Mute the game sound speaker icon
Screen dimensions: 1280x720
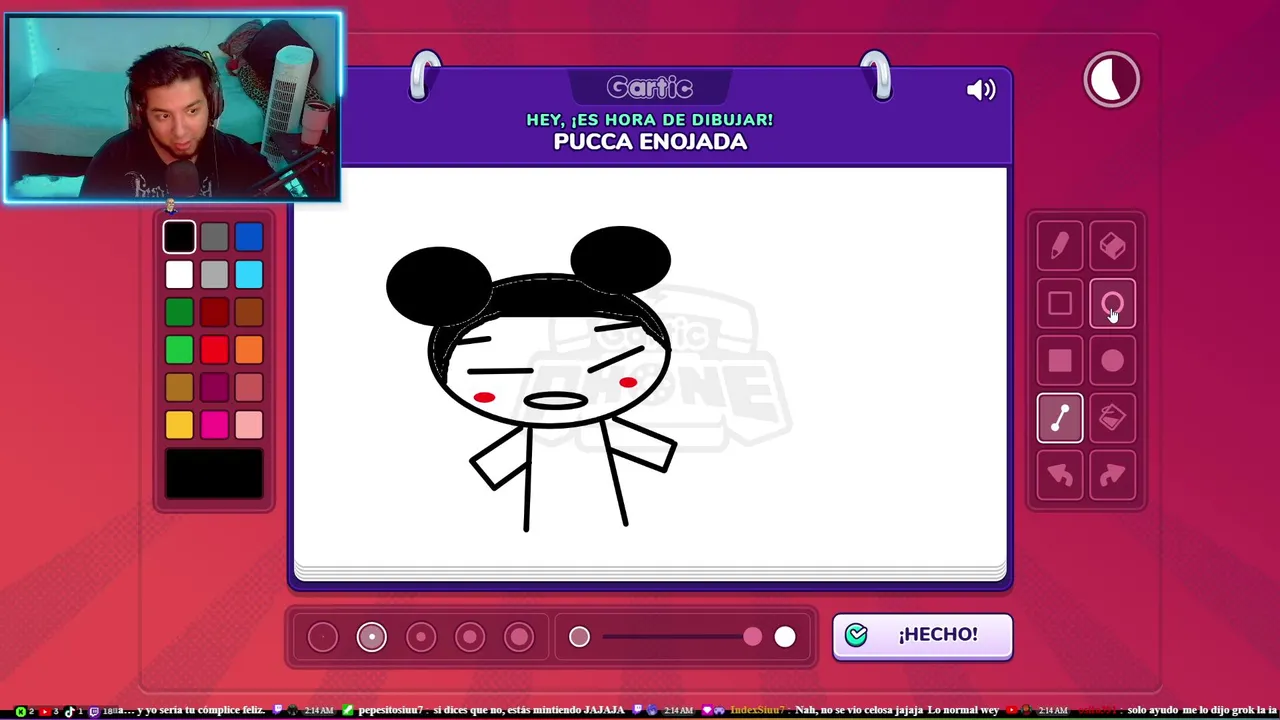(x=981, y=90)
